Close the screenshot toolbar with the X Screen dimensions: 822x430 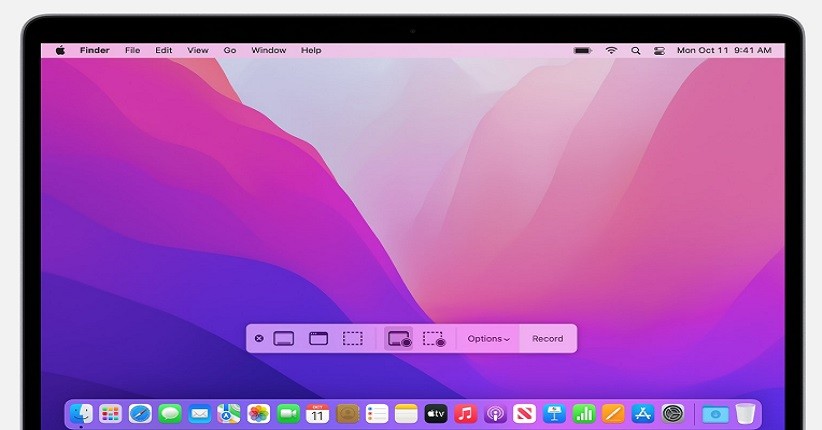[259, 339]
